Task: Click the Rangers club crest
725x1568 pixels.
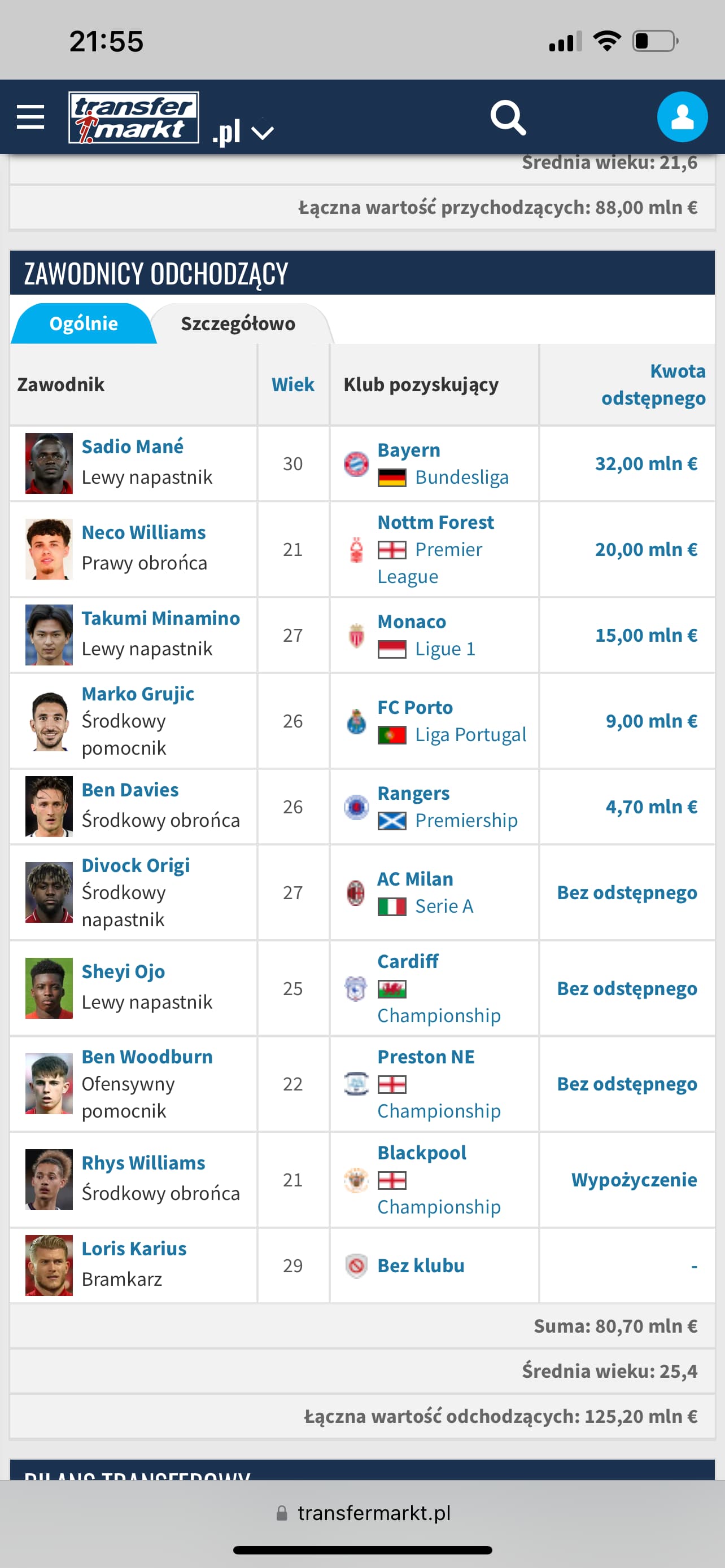Action: [x=357, y=807]
